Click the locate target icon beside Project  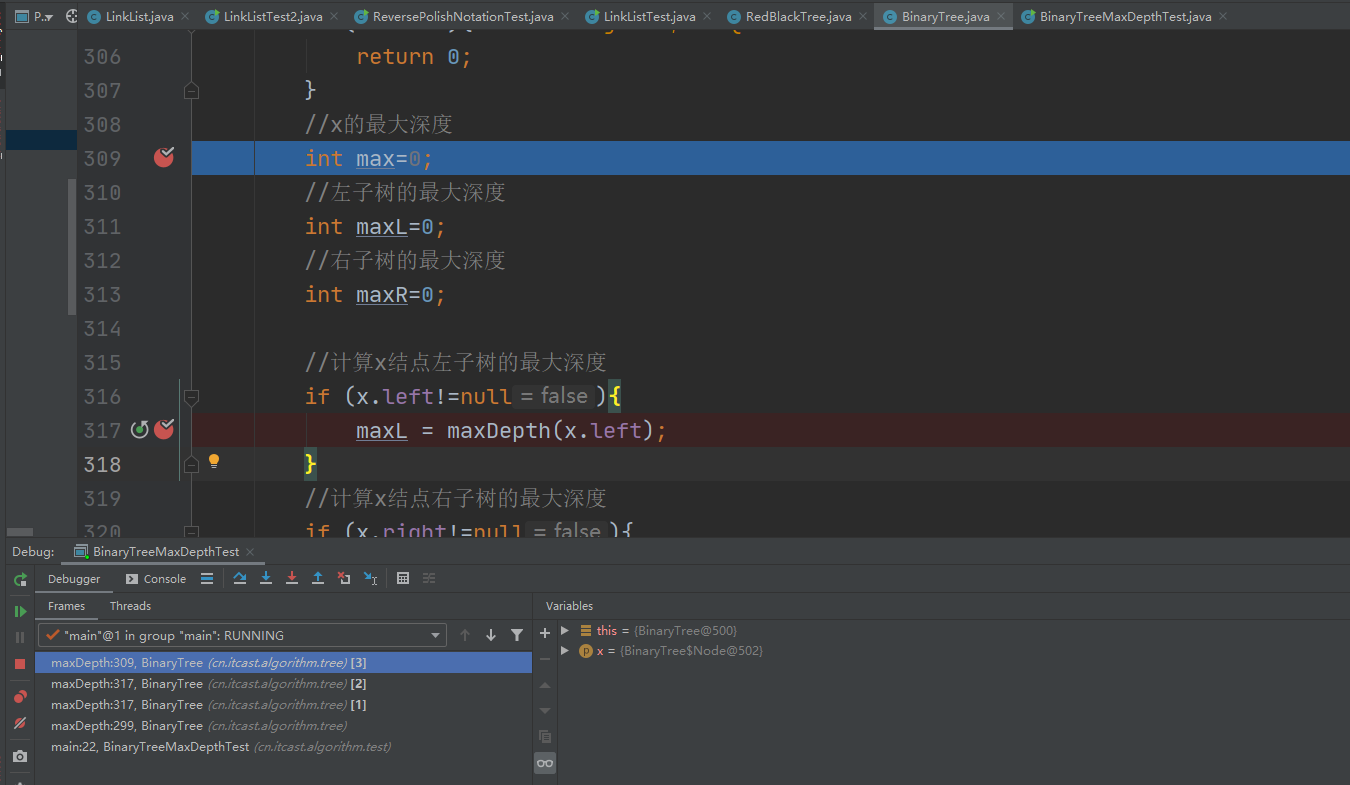pyautogui.click(x=72, y=17)
